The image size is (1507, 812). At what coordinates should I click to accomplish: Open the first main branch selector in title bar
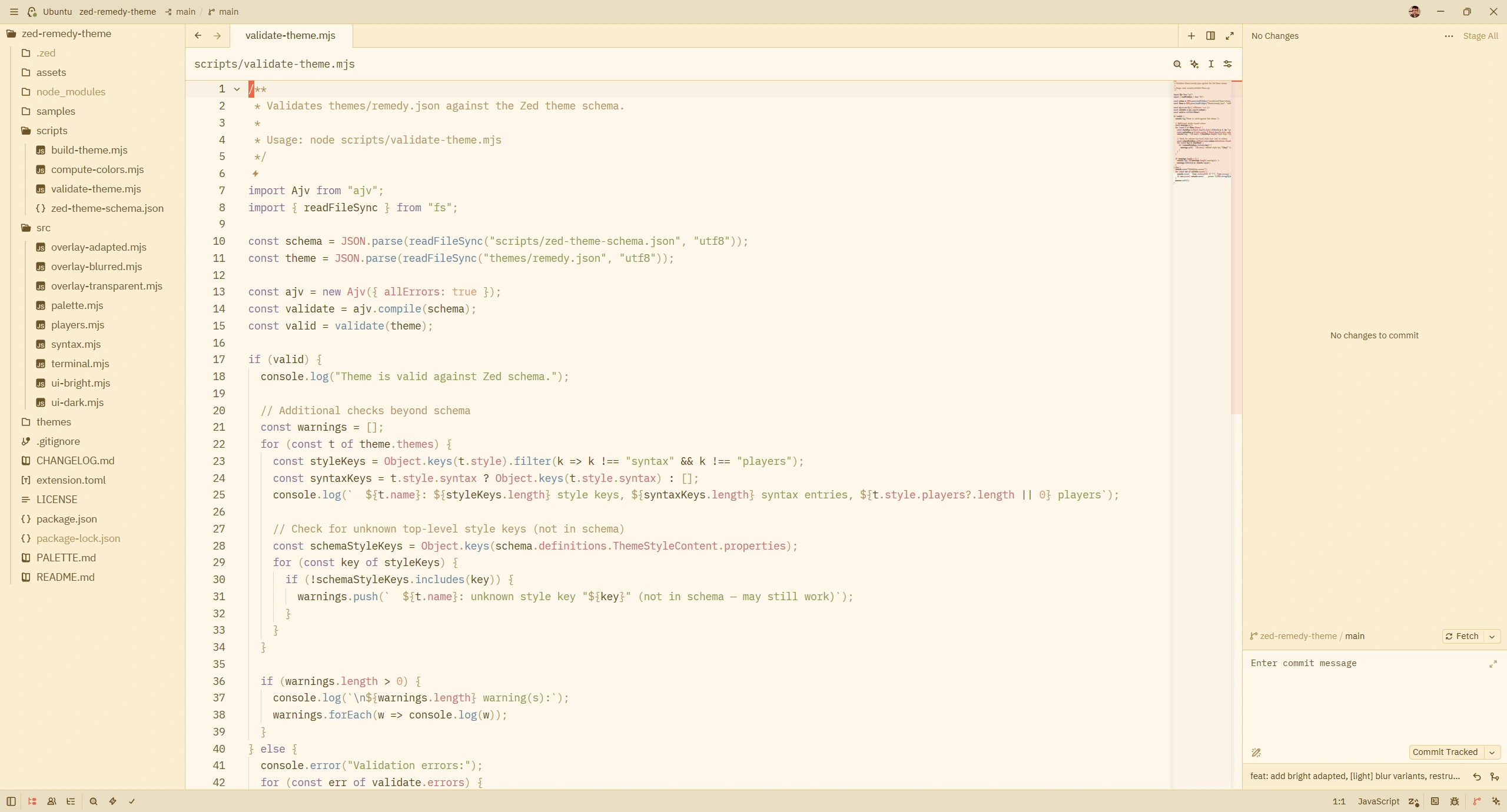[180, 12]
